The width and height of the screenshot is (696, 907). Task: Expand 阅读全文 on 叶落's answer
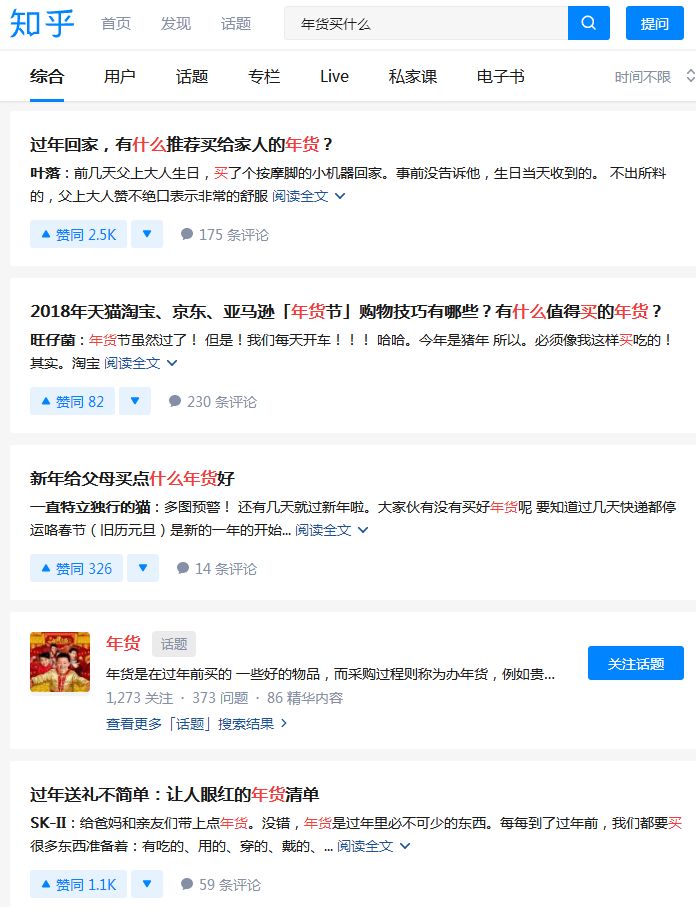click(308, 196)
